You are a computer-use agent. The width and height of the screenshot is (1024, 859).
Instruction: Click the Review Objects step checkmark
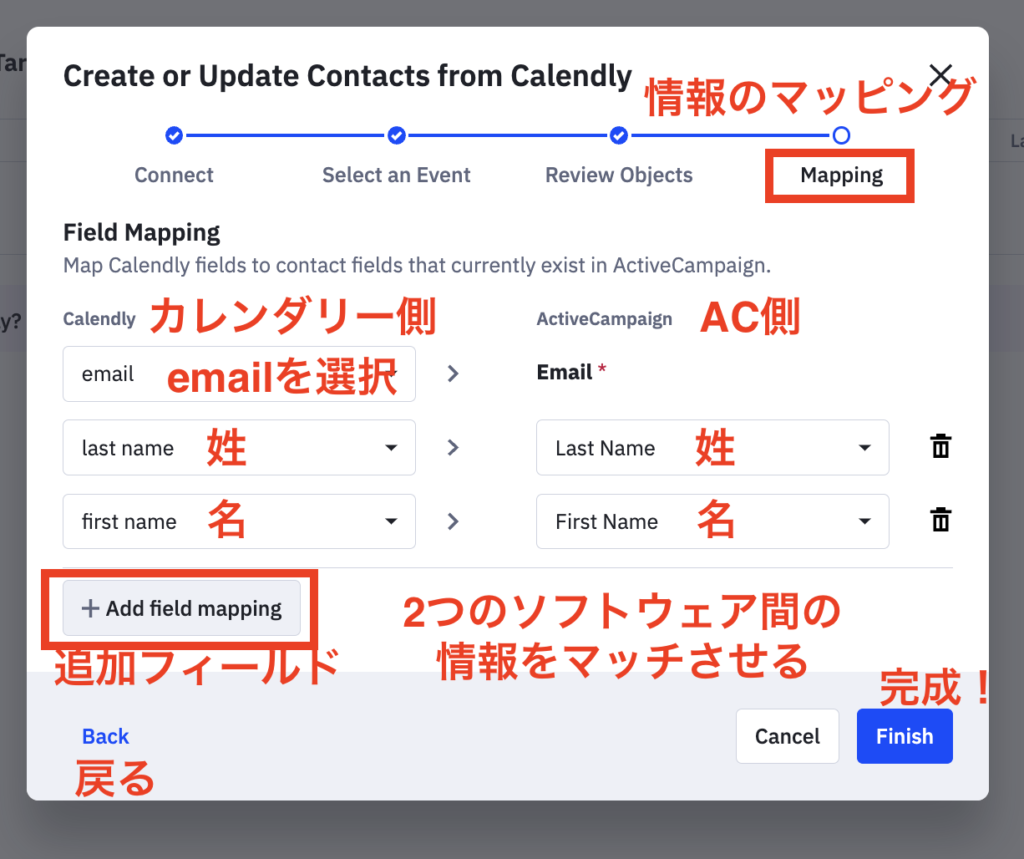pyautogui.click(x=619, y=135)
